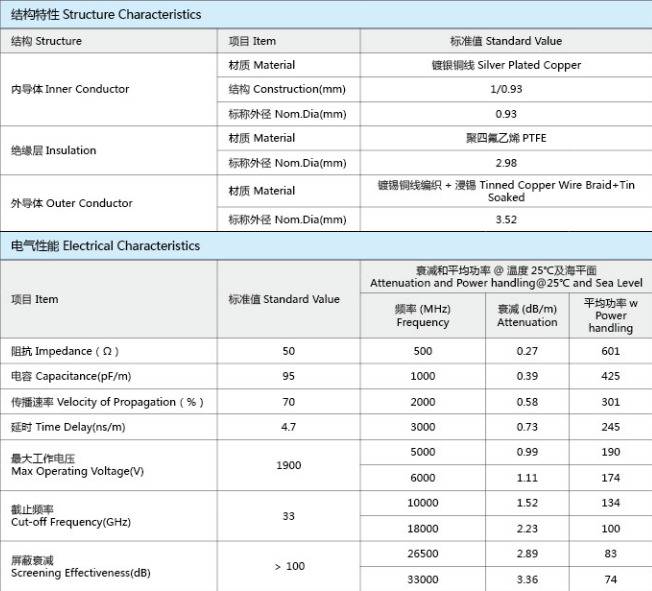Click the 3.52 outer conductor diameter
Image resolution: width=652 pixels, height=591 pixels.
[x=505, y=220]
